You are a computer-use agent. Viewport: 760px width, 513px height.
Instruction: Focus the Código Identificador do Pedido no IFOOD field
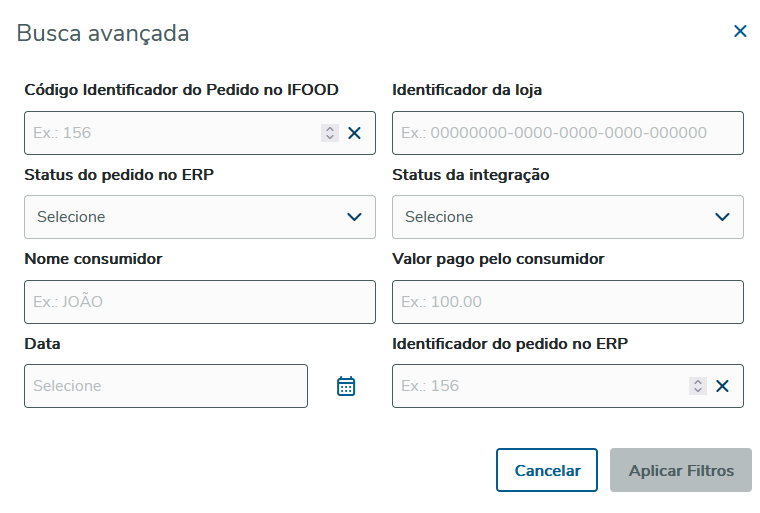(x=170, y=133)
